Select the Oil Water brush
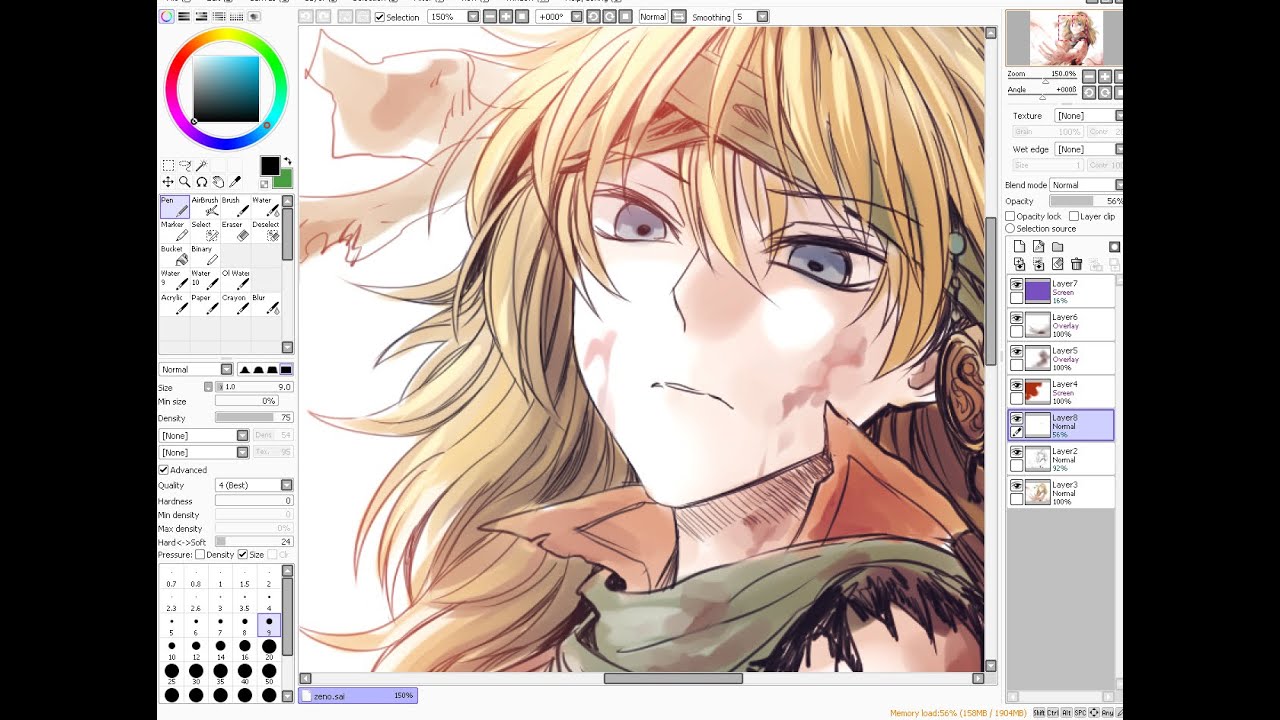Viewport: 1280px width, 720px height. (235, 280)
